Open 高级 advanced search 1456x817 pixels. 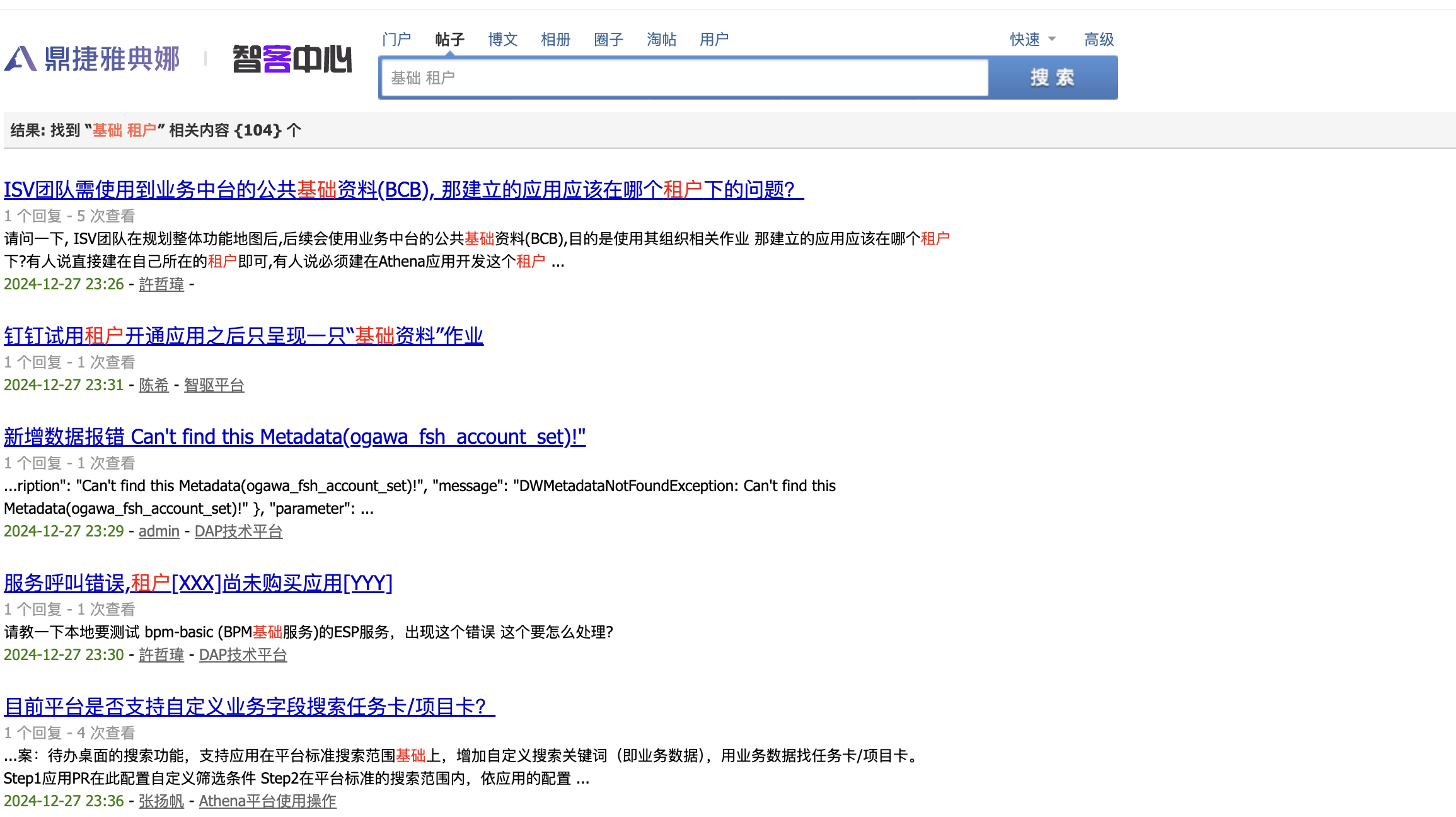pyautogui.click(x=1099, y=39)
